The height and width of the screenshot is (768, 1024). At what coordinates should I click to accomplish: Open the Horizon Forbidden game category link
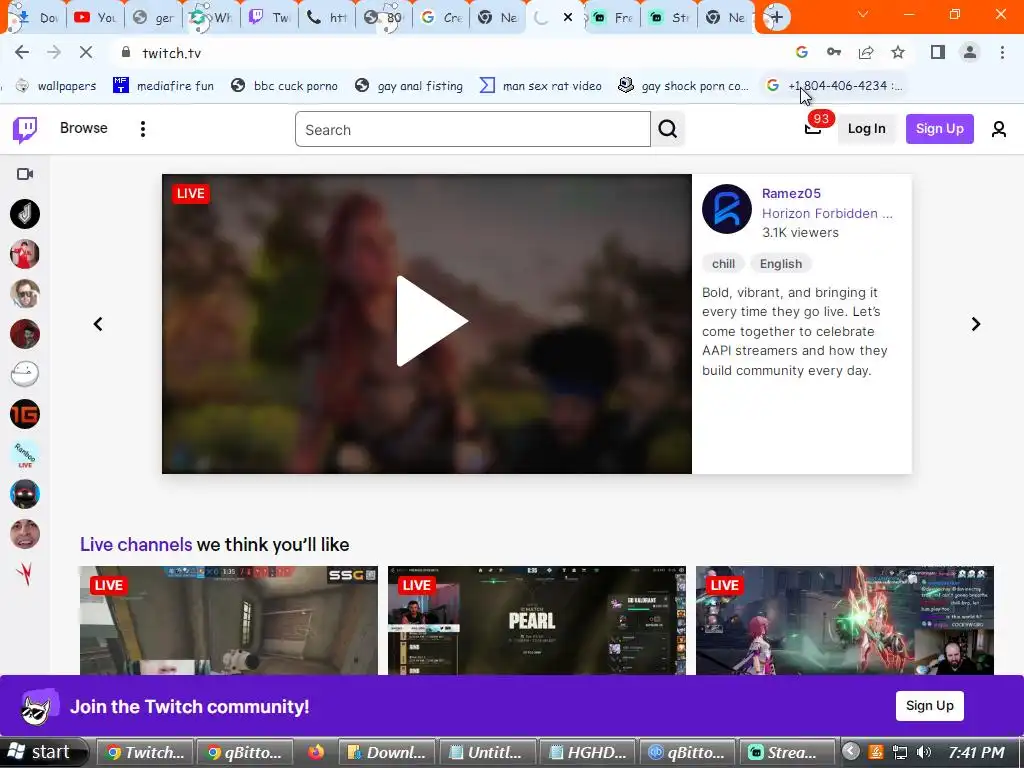pyautogui.click(x=827, y=213)
